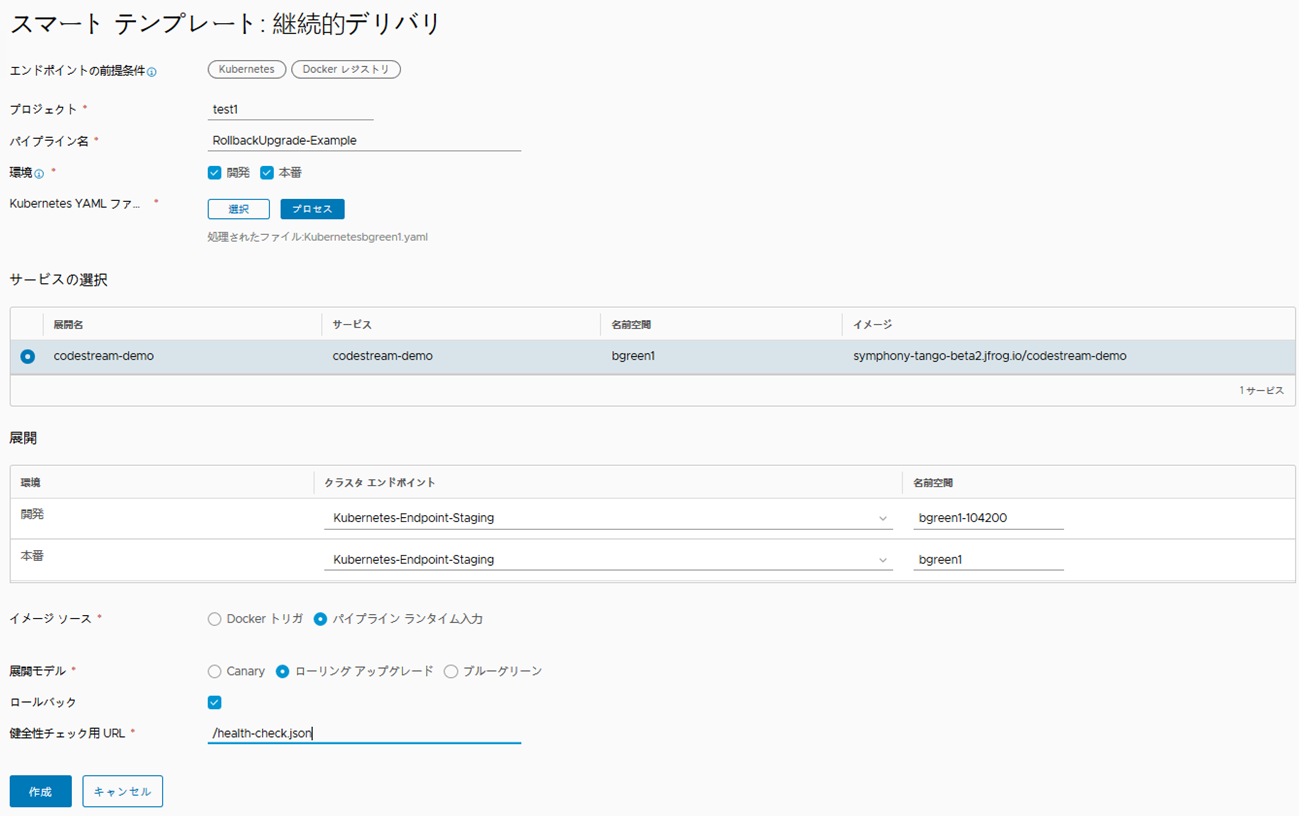Click the キャンセル button
1299x816 pixels.
tap(122, 791)
